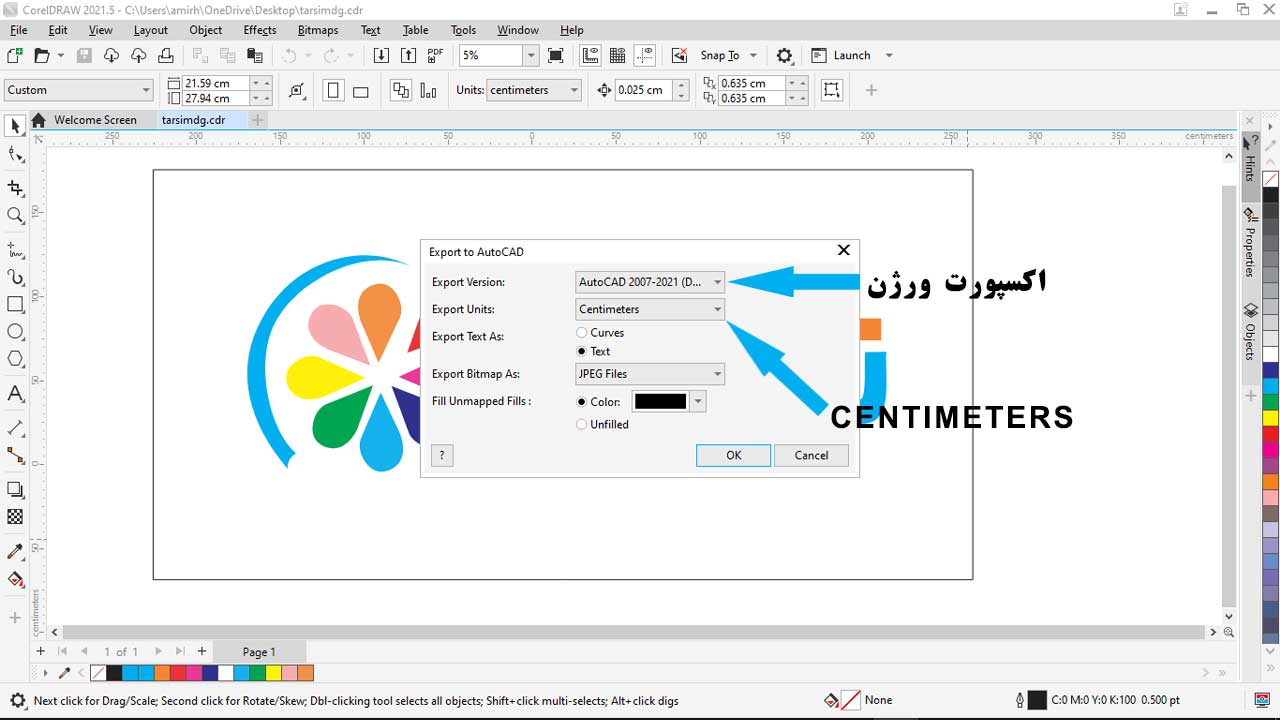Select the Zoom tool in toolbox

click(15, 215)
